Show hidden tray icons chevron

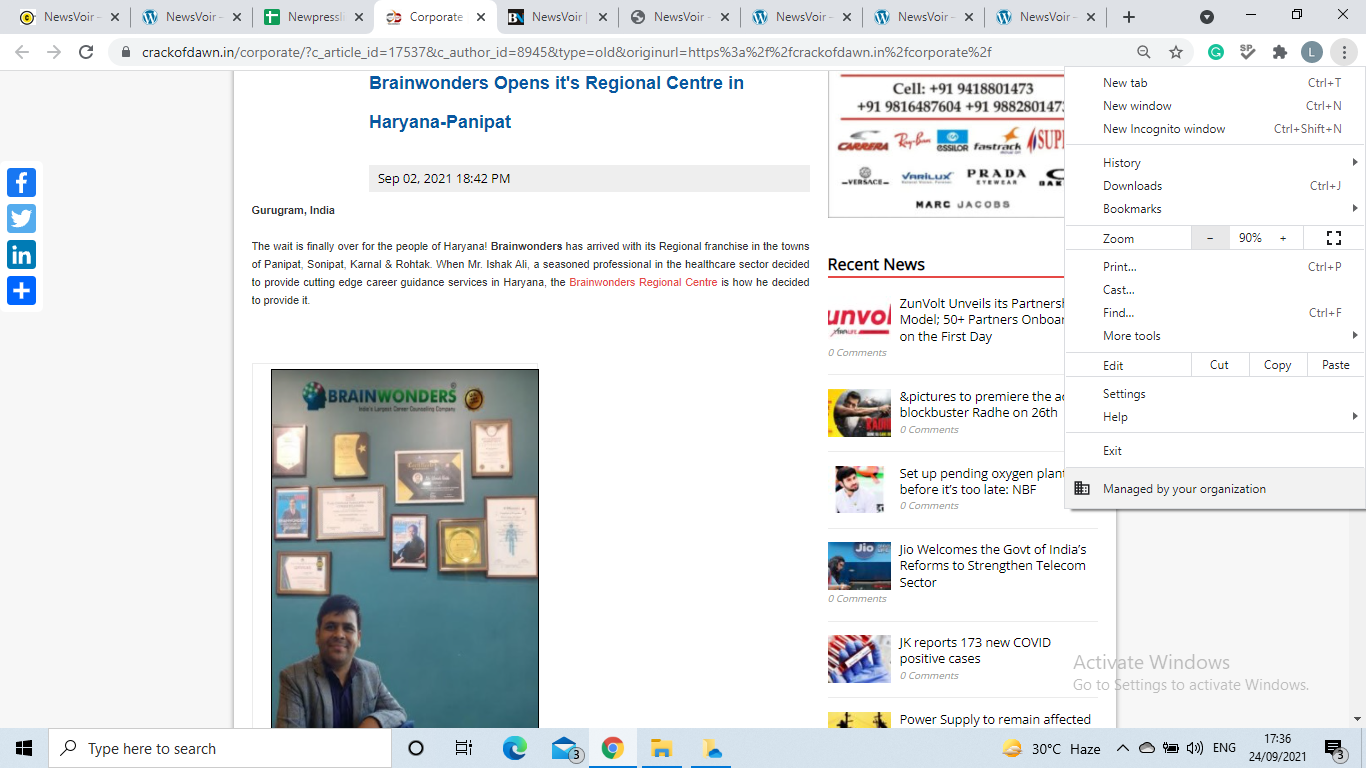coord(1122,748)
